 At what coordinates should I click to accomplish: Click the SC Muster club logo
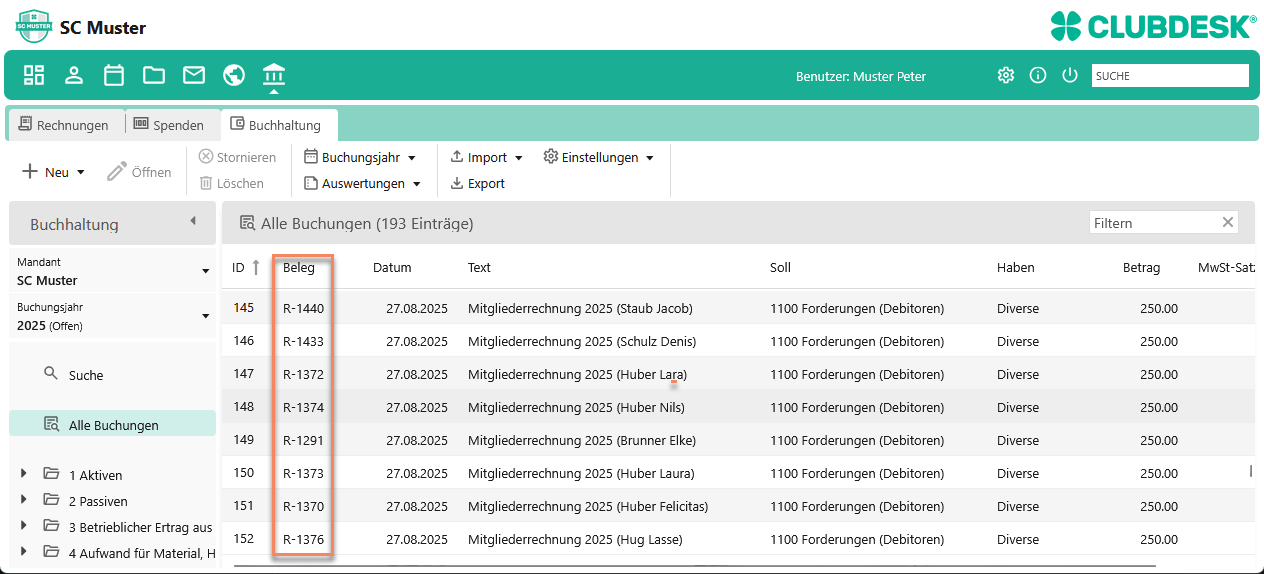tap(33, 26)
